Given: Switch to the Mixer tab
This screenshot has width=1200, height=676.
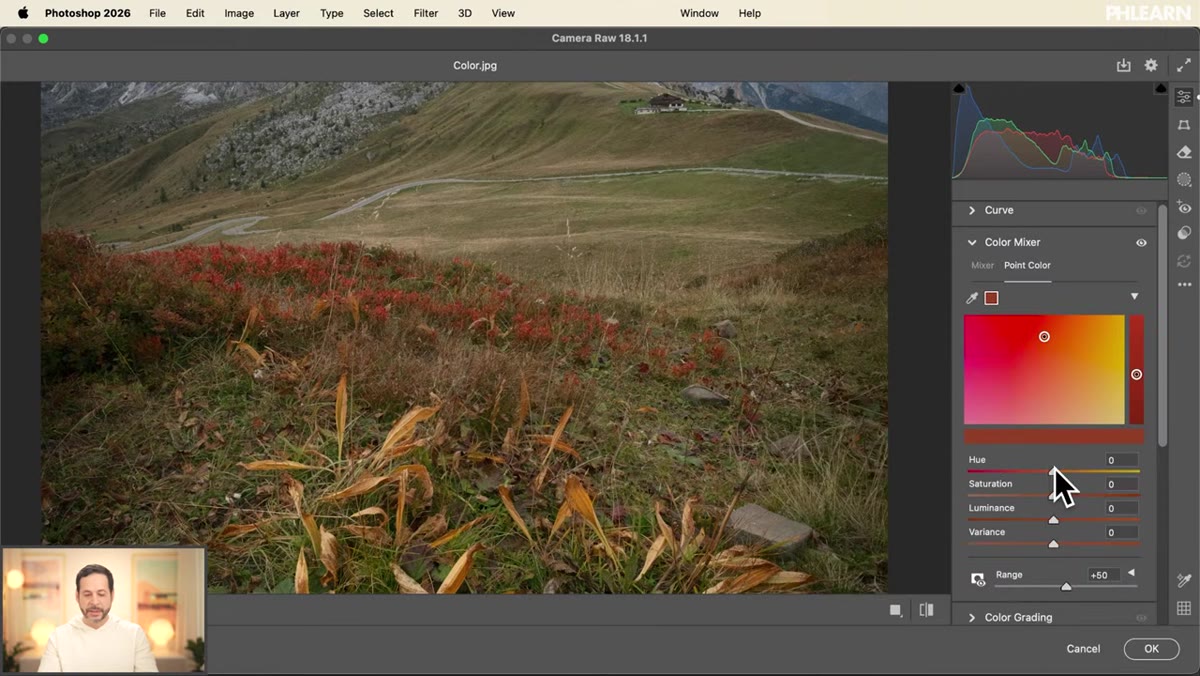Looking at the screenshot, I should click(982, 265).
